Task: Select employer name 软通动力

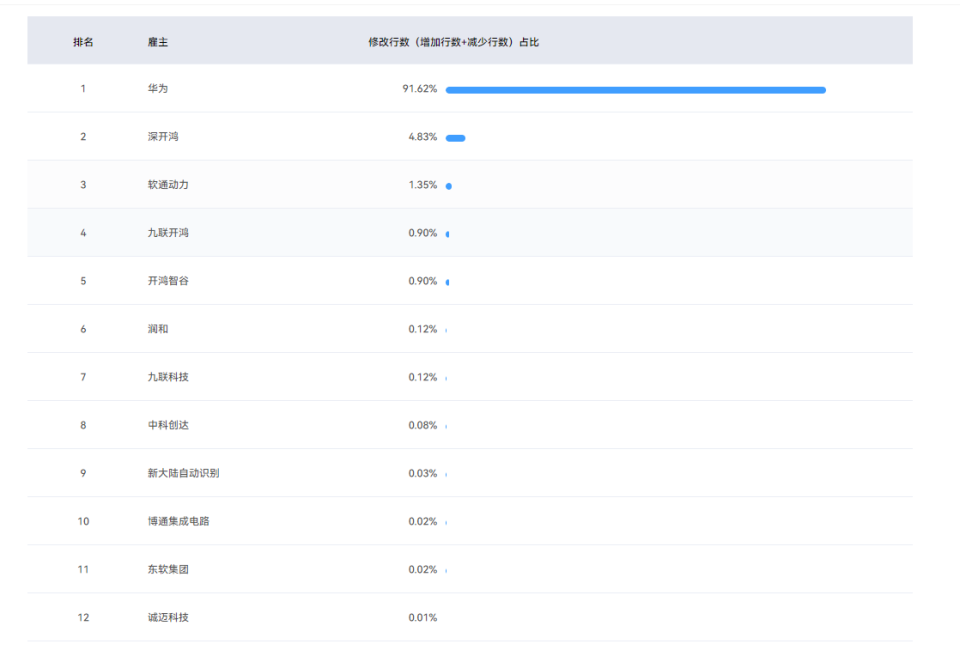Action: [168, 185]
